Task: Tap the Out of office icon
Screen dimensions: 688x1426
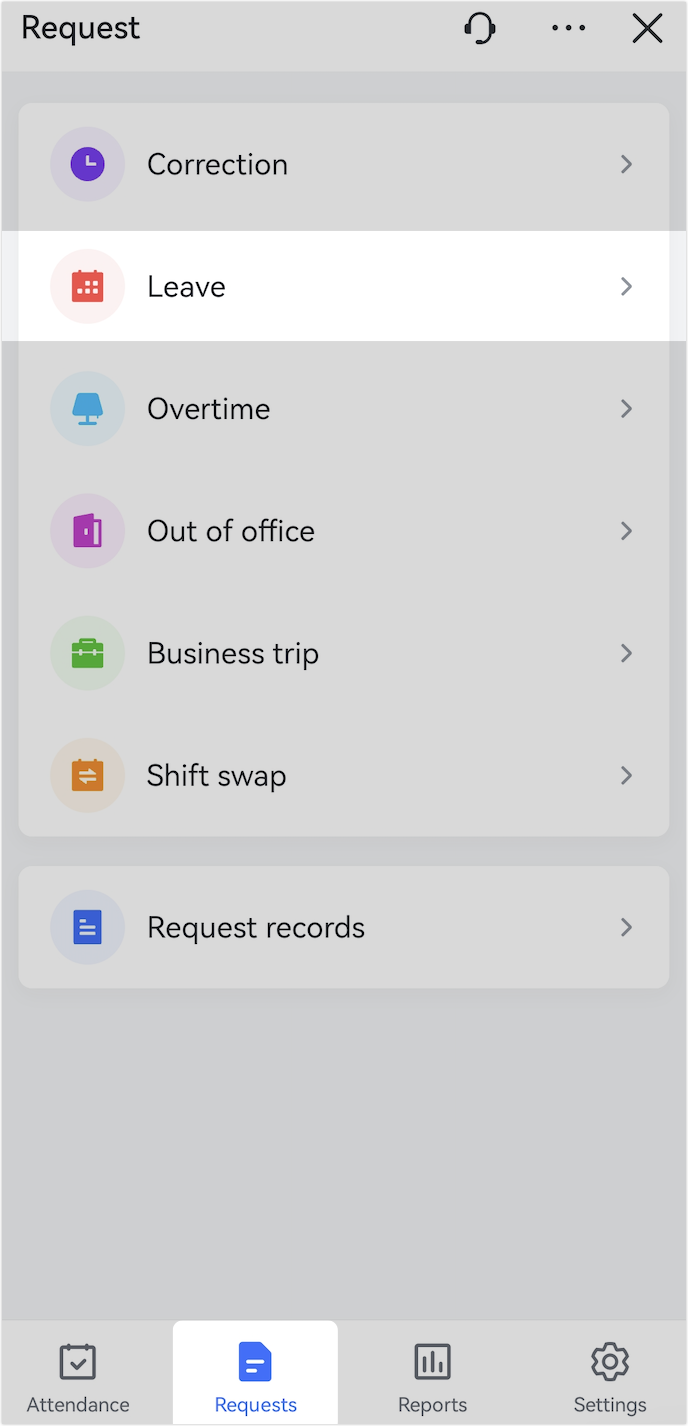Action: pyautogui.click(x=87, y=531)
